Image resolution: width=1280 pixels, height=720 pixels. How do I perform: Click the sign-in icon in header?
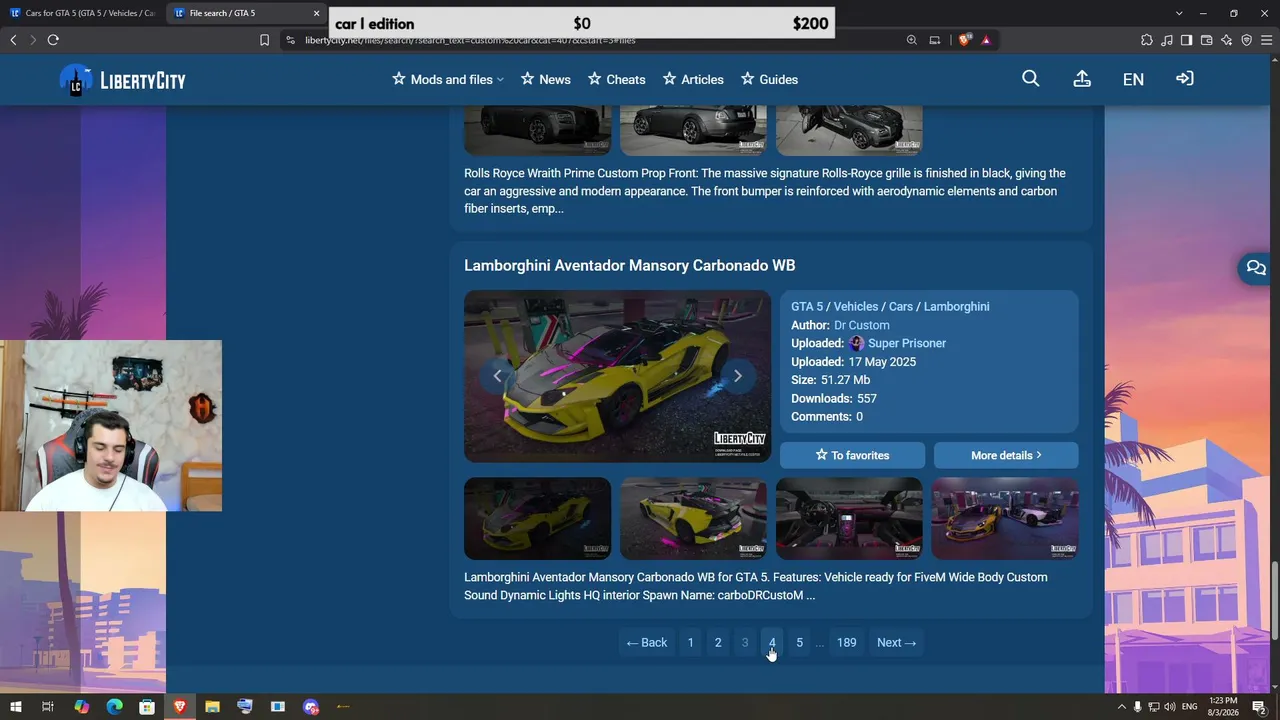1185,79
